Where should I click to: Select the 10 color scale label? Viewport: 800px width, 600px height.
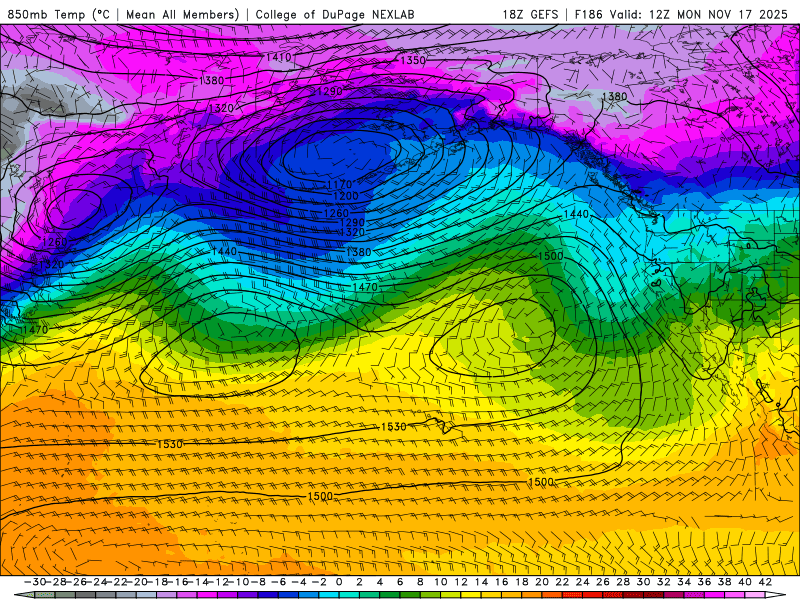point(440,582)
